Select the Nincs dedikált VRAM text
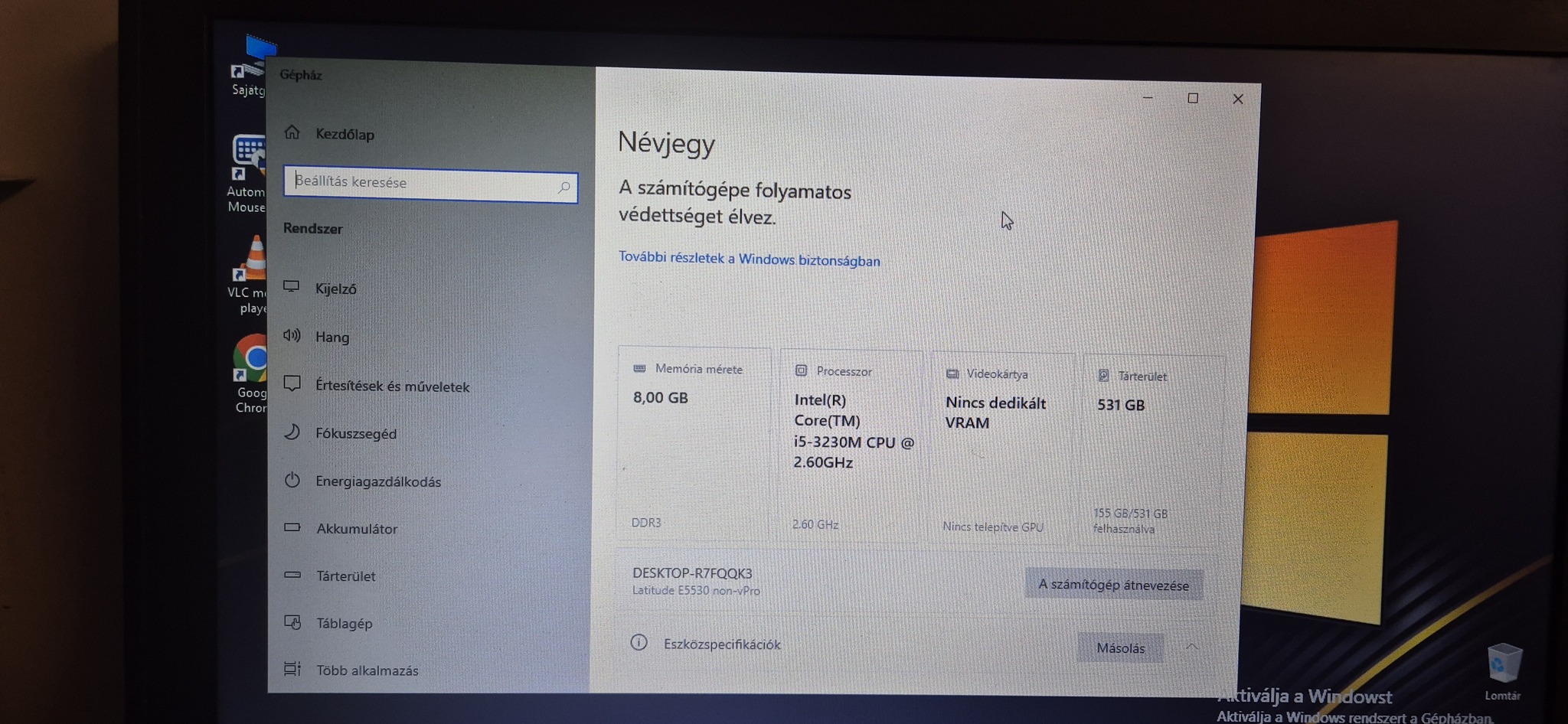The image size is (1568, 724). [995, 413]
